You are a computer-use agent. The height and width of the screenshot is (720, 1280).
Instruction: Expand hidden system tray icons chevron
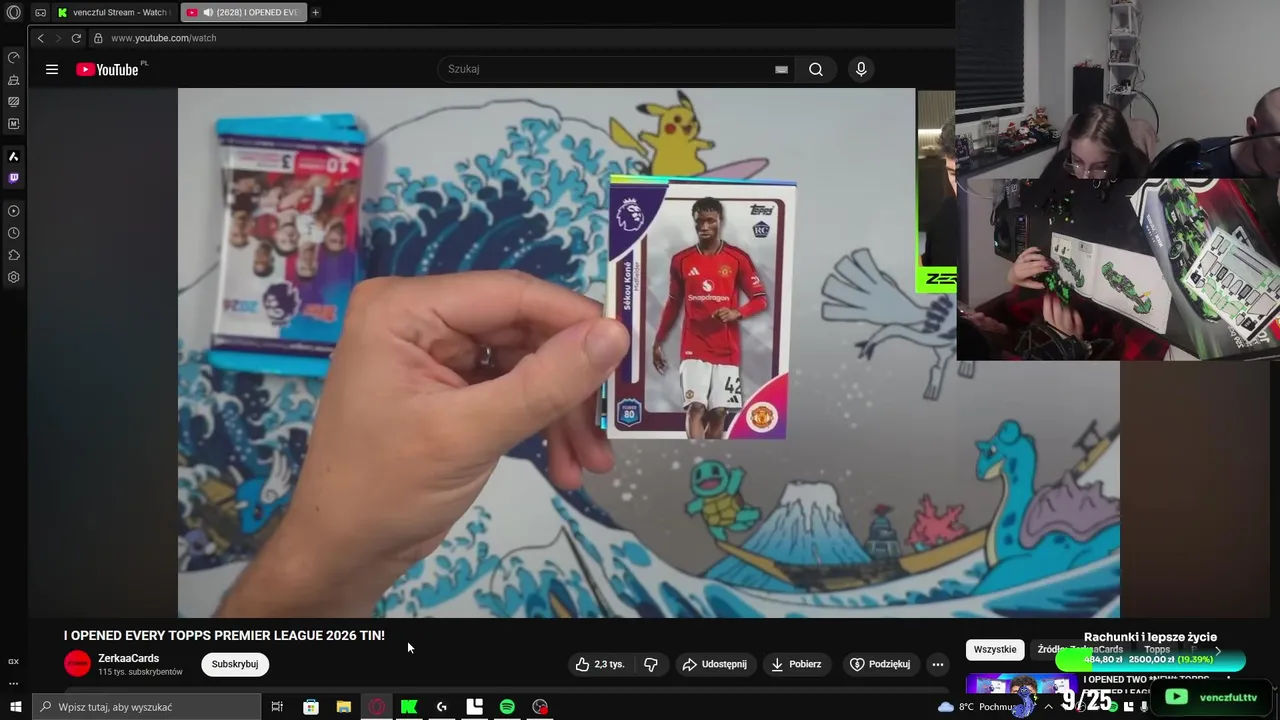click(x=1048, y=707)
